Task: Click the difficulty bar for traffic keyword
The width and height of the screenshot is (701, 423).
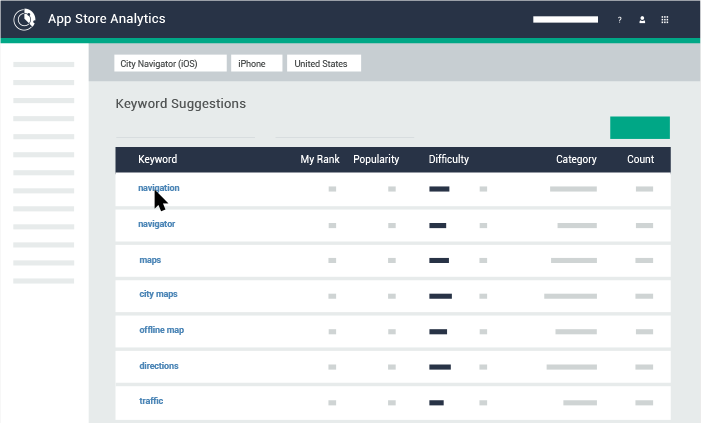Action: (436, 402)
